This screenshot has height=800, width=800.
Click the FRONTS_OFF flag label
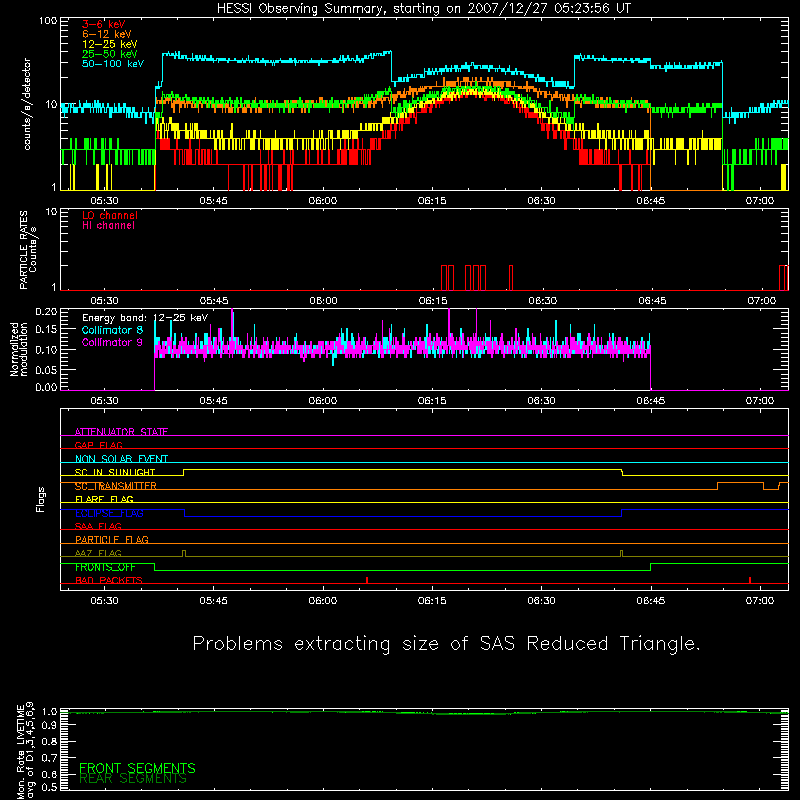(x=105, y=567)
